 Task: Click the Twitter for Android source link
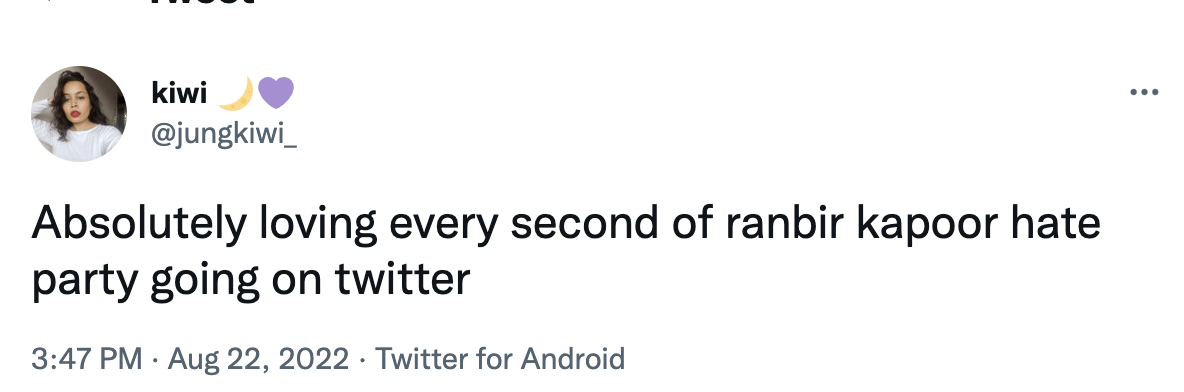pos(500,358)
